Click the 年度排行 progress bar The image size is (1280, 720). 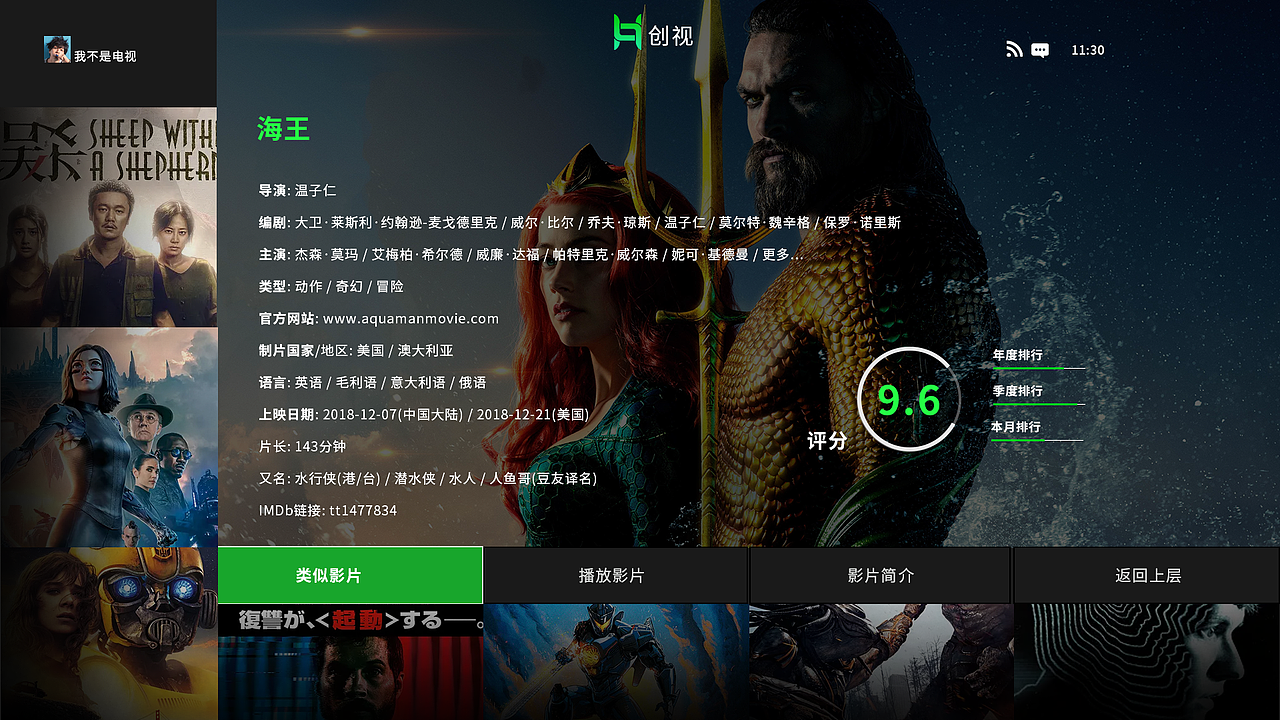1038,368
